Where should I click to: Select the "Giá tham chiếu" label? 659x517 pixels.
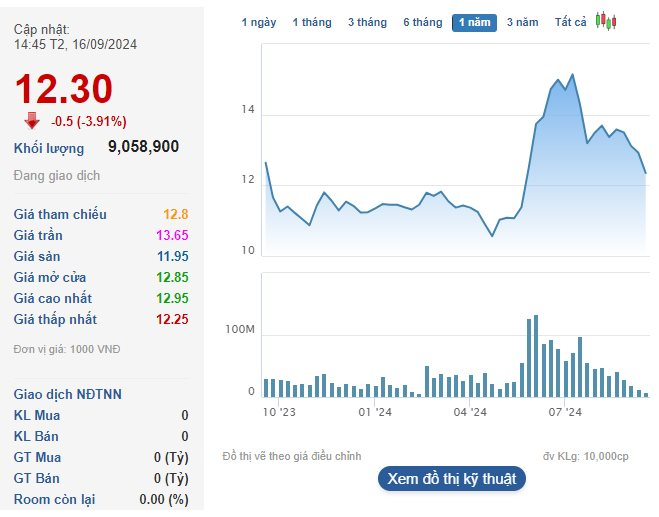coord(60,214)
